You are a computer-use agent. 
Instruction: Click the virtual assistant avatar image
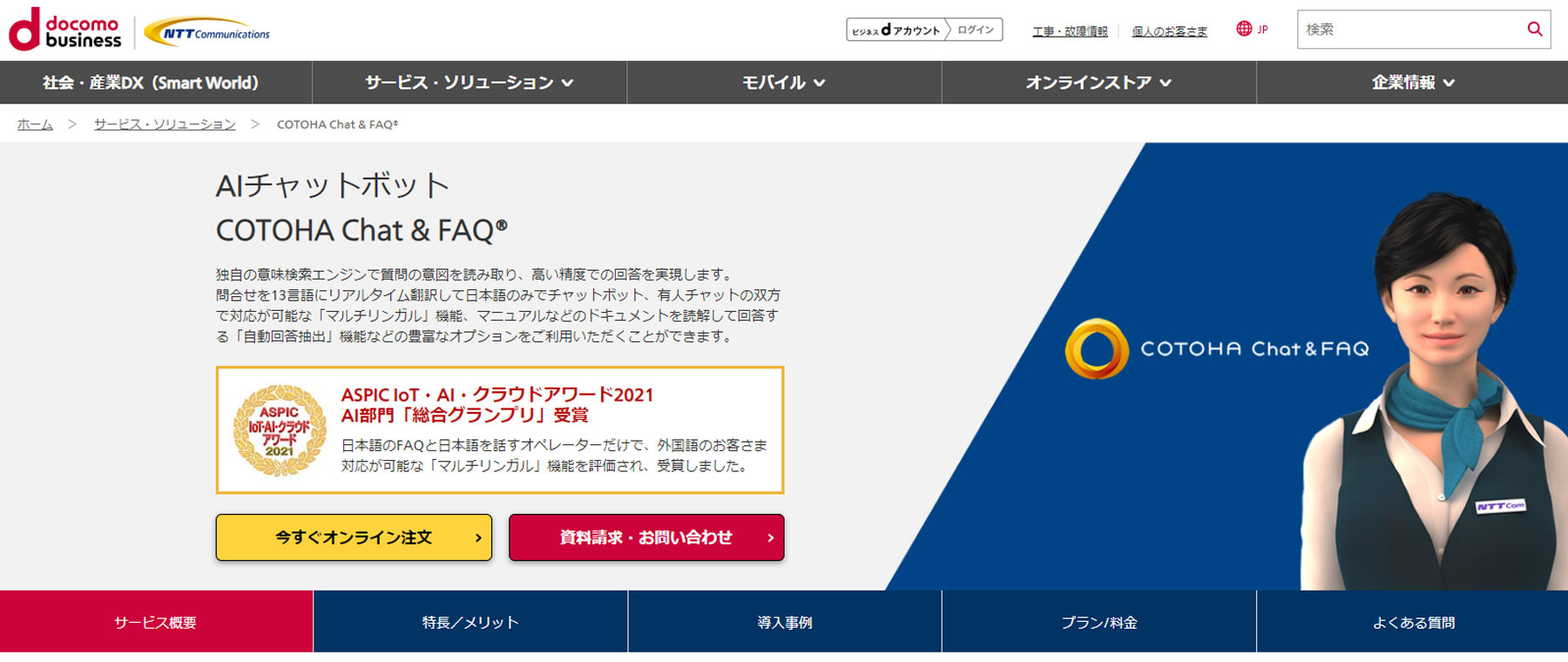point(1433,390)
